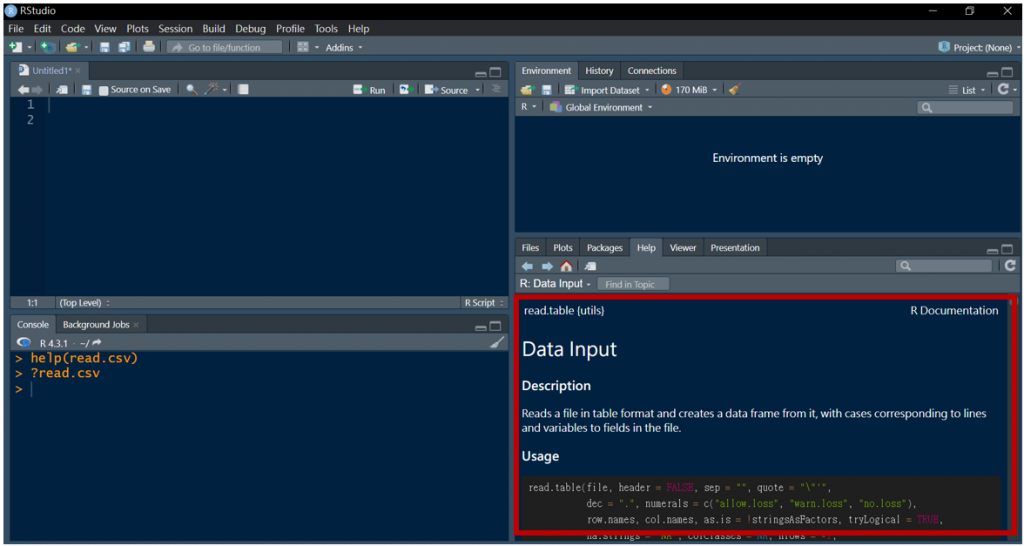Open the R Script file type selector

[x=484, y=303]
